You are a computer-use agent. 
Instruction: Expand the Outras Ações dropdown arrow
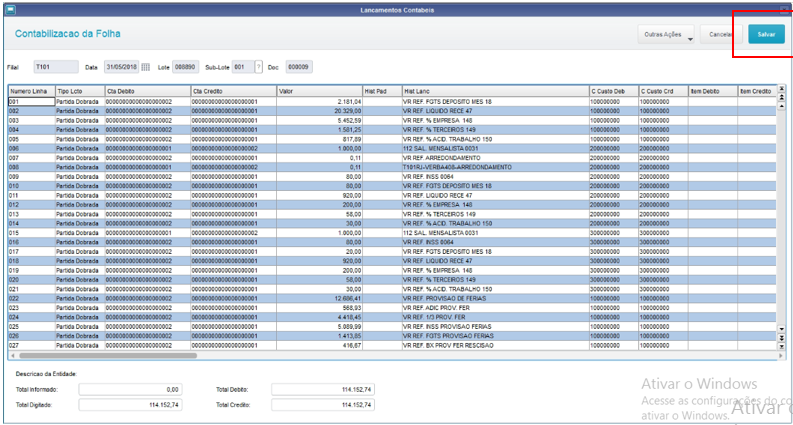click(x=689, y=38)
